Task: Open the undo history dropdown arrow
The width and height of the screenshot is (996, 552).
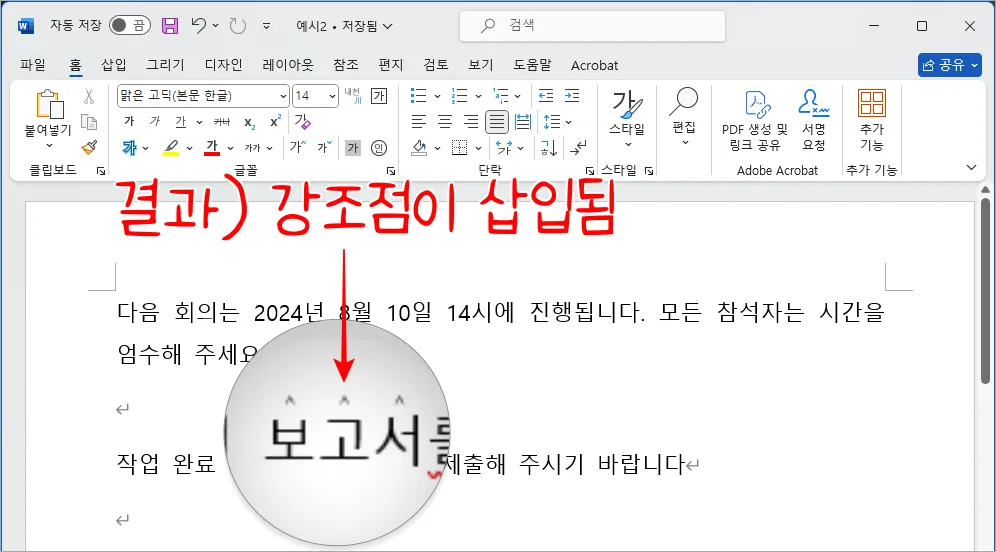Action: point(216,25)
